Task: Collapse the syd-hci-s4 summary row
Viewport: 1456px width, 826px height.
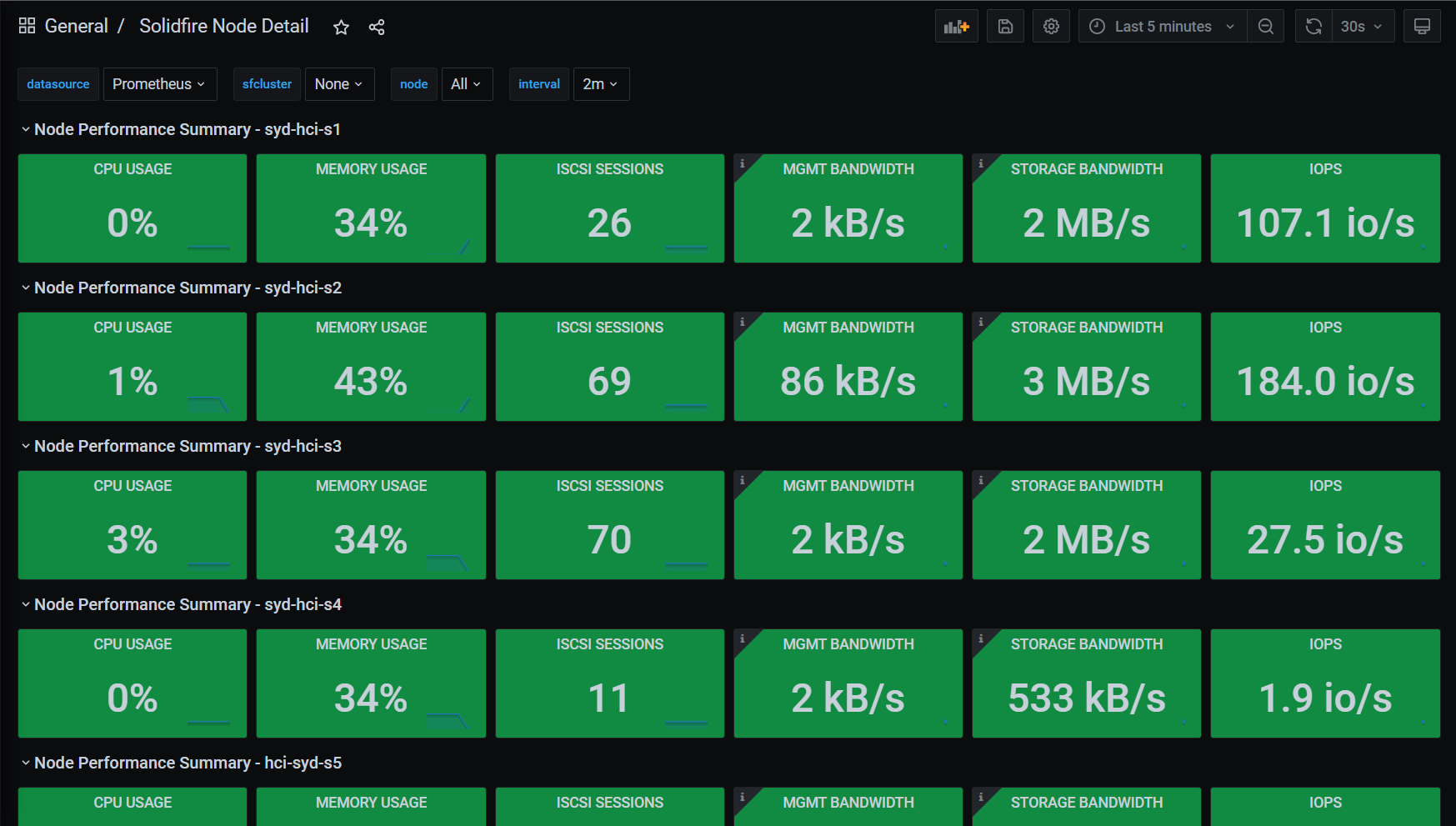Action: pos(180,604)
